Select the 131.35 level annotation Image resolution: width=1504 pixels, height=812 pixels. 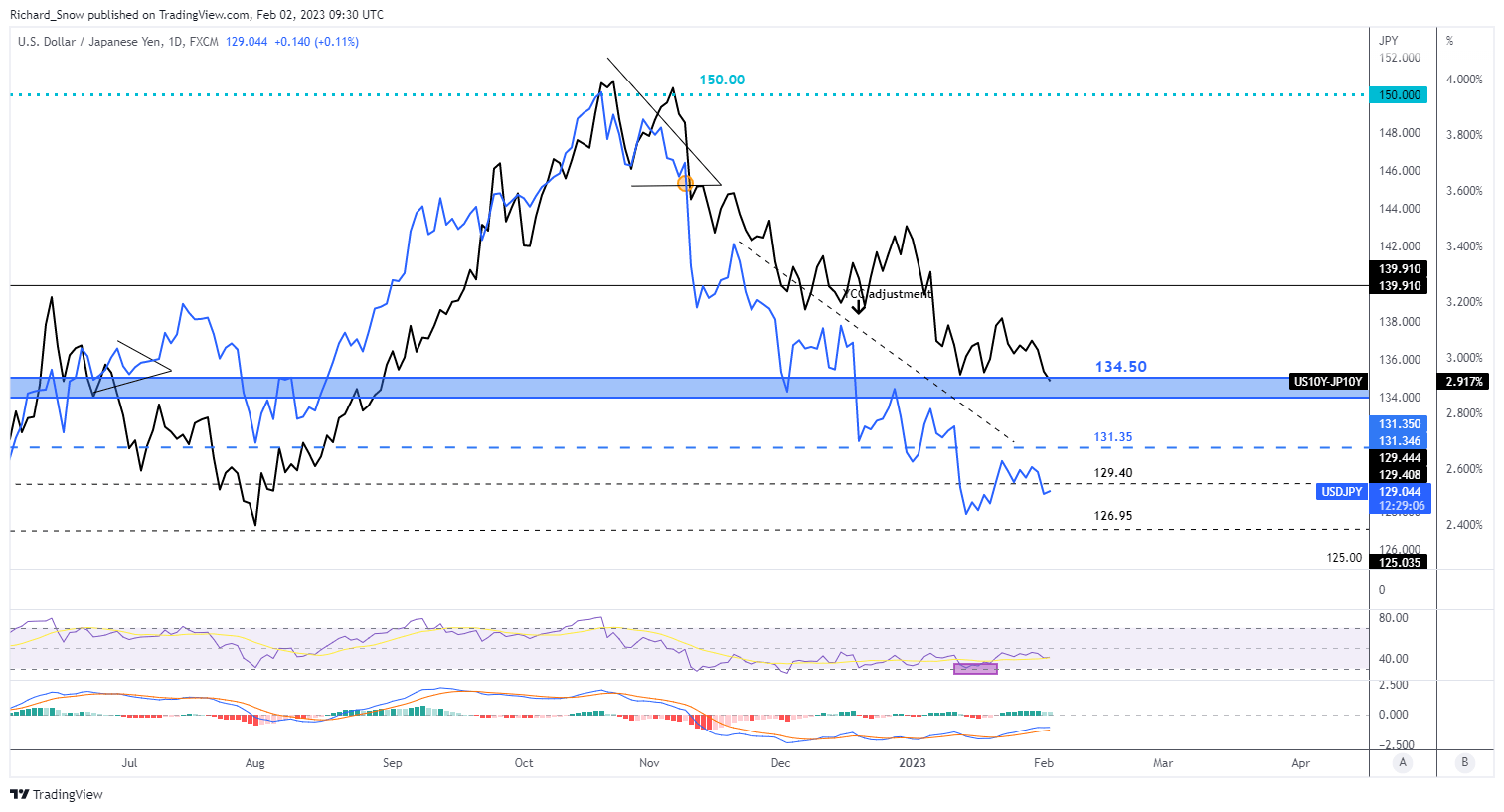tap(1113, 437)
